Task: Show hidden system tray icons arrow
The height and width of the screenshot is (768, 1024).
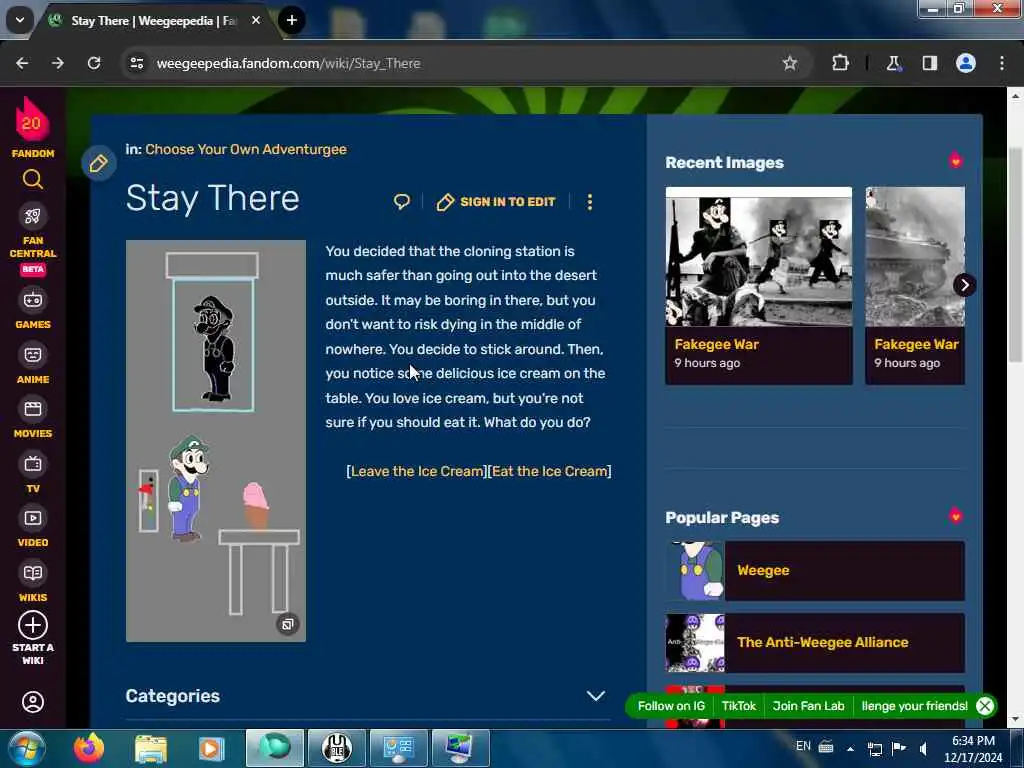Action: pos(850,748)
